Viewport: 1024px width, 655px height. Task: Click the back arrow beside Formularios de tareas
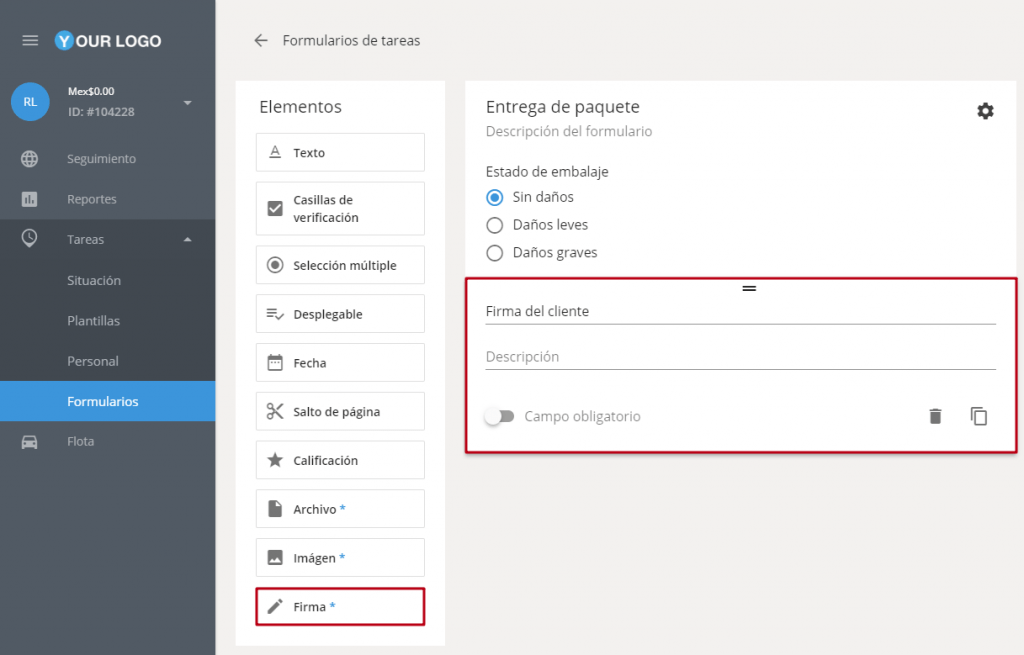261,41
